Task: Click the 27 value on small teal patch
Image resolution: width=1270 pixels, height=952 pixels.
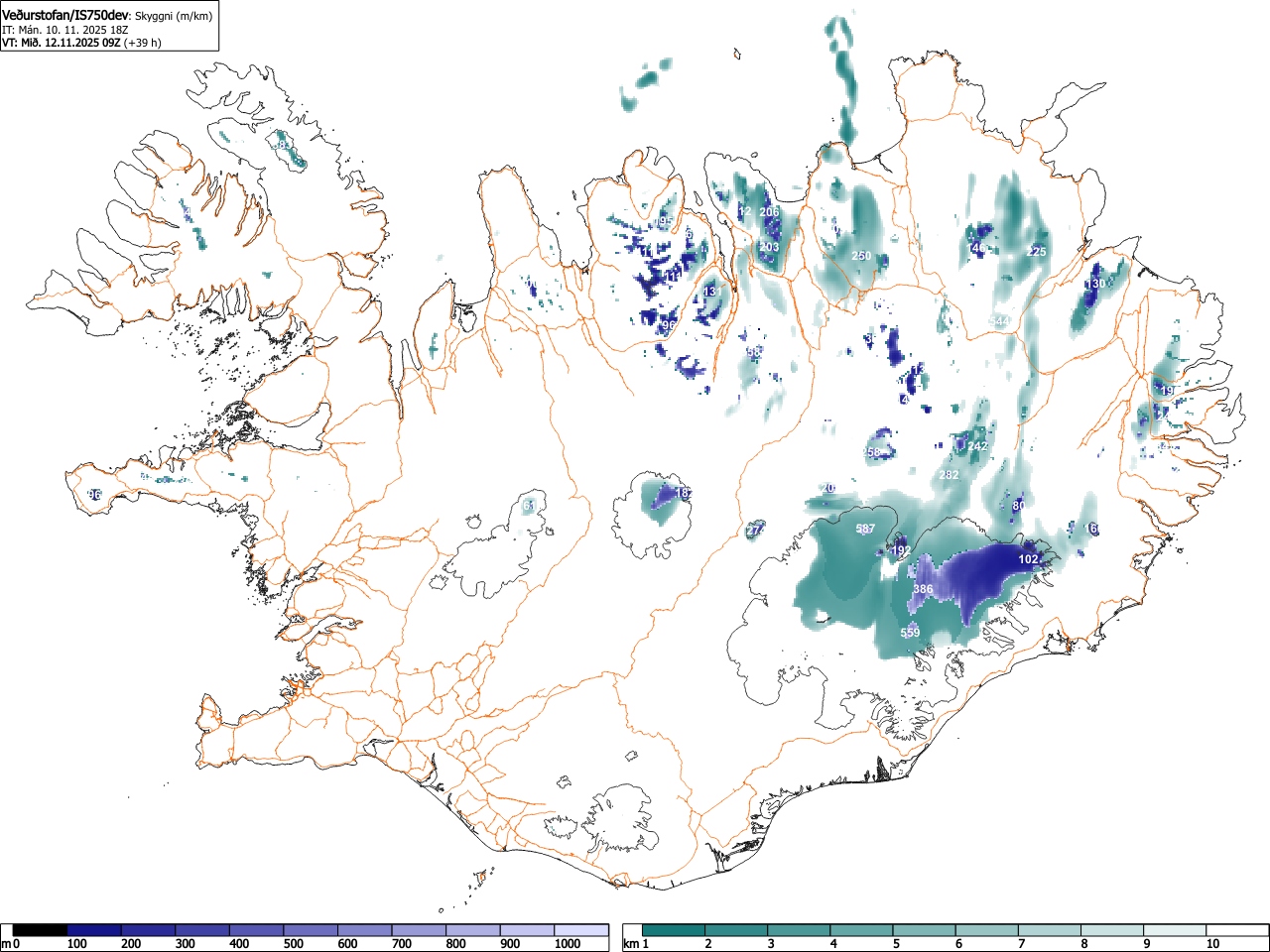Action: (754, 531)
